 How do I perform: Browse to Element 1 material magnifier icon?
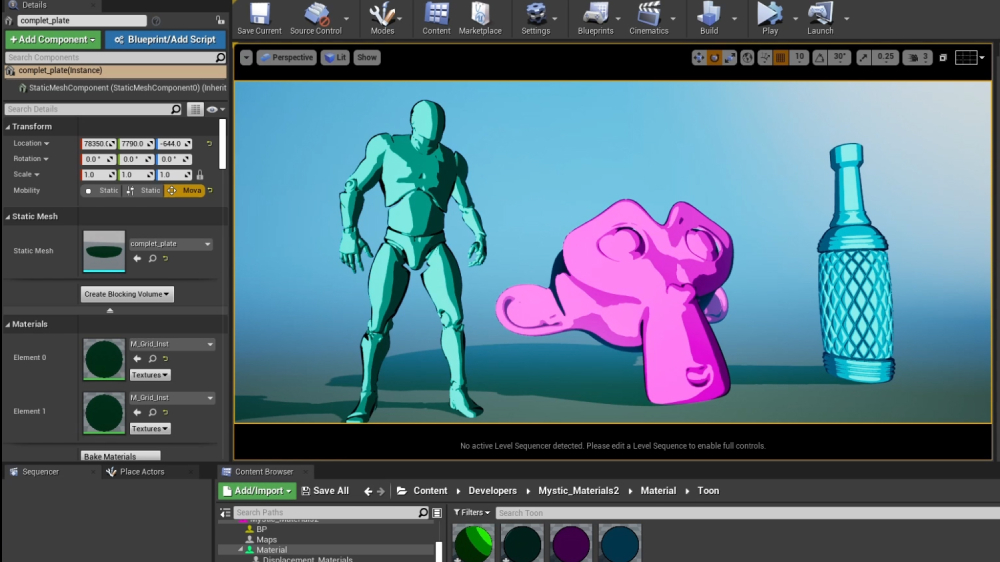click(152, 412)
